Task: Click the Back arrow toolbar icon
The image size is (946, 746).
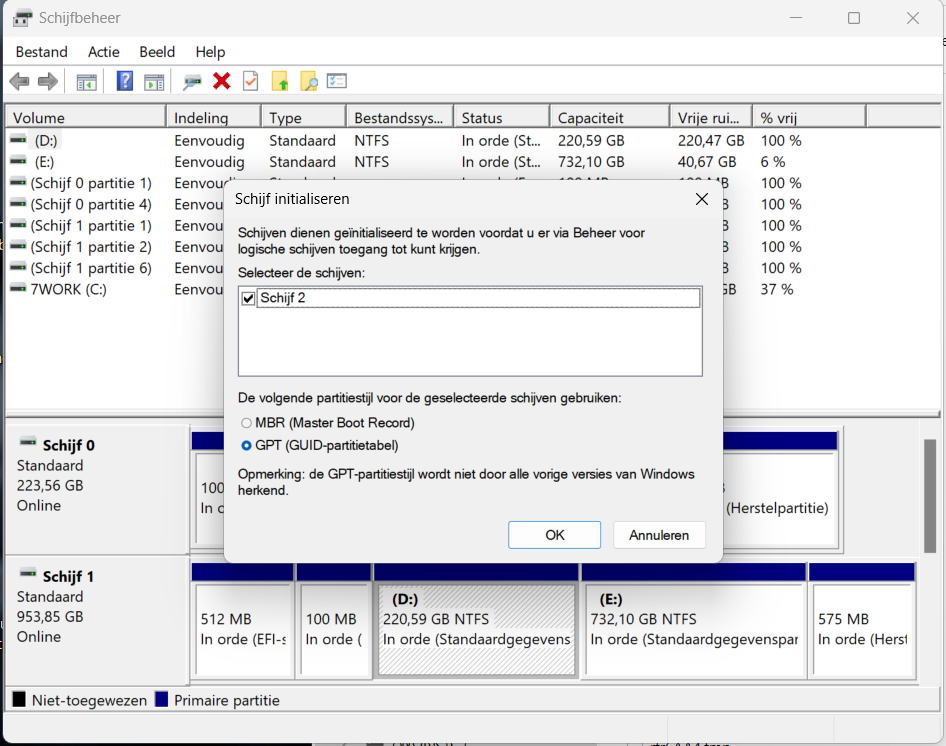Action: point(19,82)
